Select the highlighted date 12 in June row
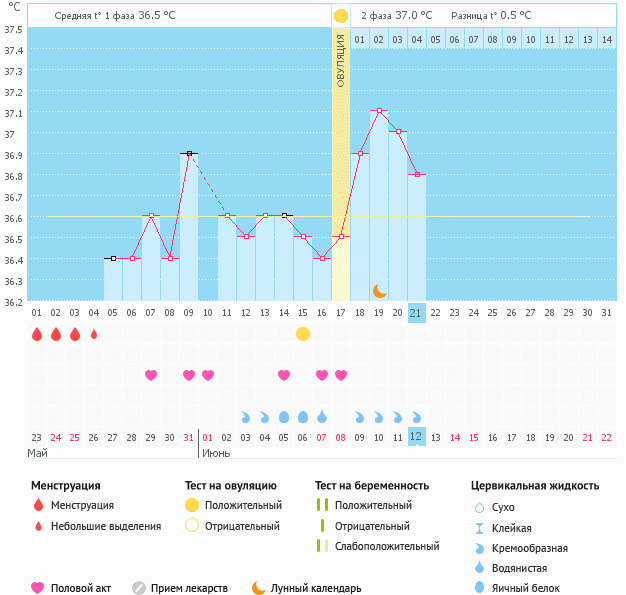This screenshot has width=626, height=595. 417,437
